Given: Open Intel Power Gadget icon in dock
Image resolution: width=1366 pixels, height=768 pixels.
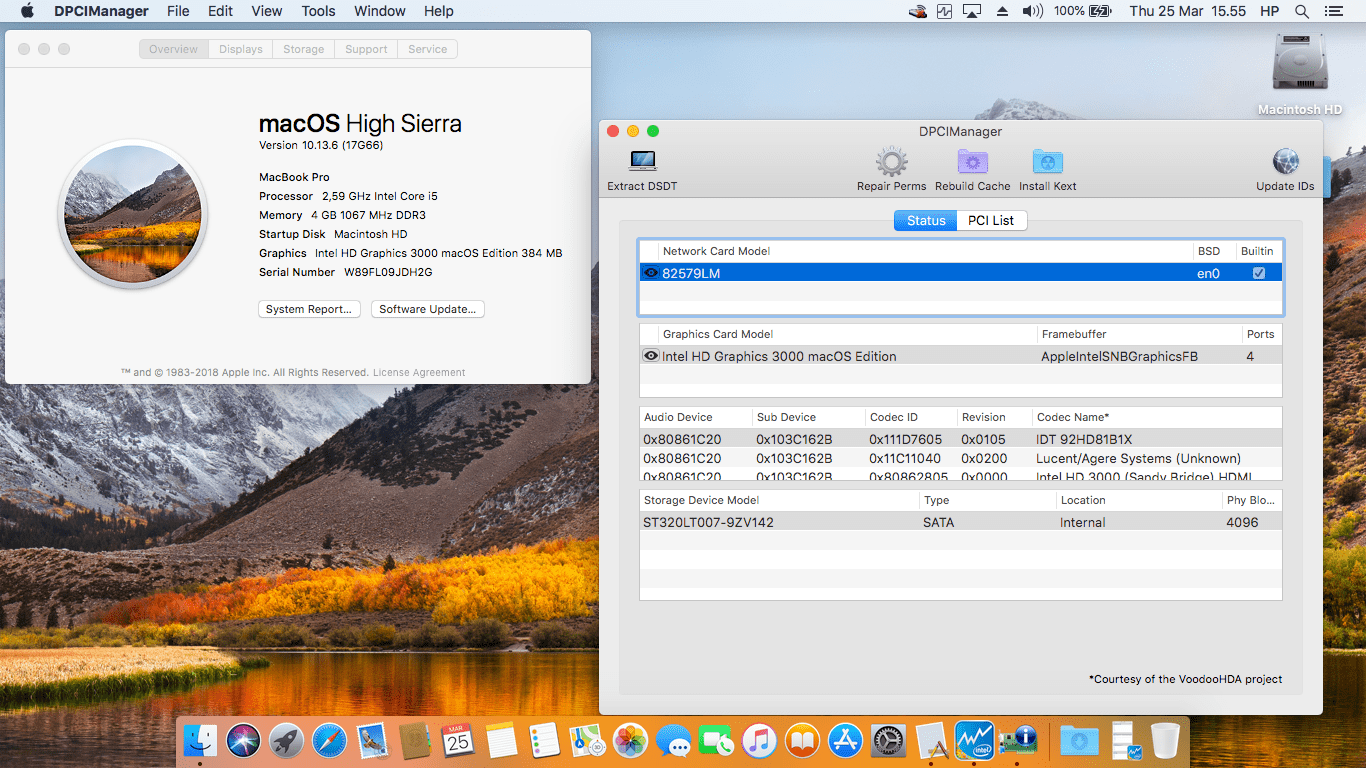Looking at the screenshot, I should coord(974,741).
